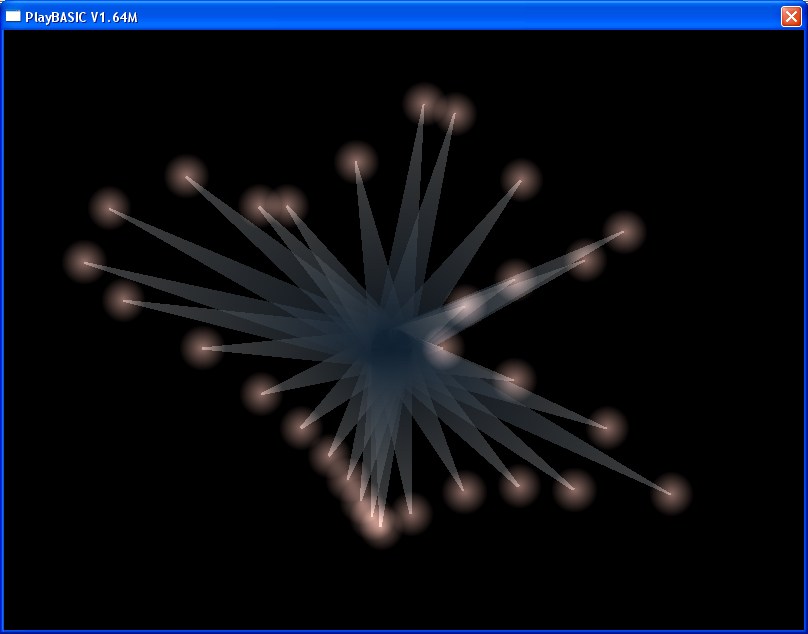Click the PlayBASIC window icon in title bar
Screen dimensions: 808x634
pos(13,16)
